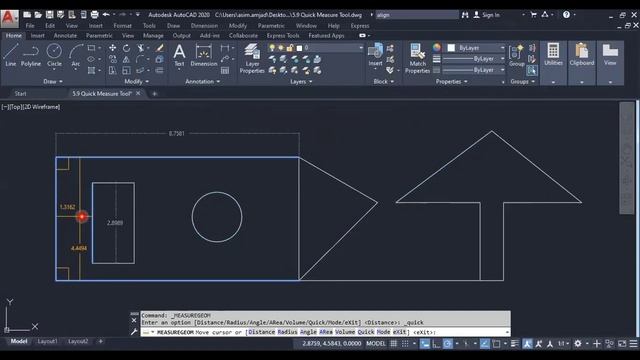The height and width of the screenshot is (360, 640).
Task: Click the Erase tool icon
Action: 160,48
